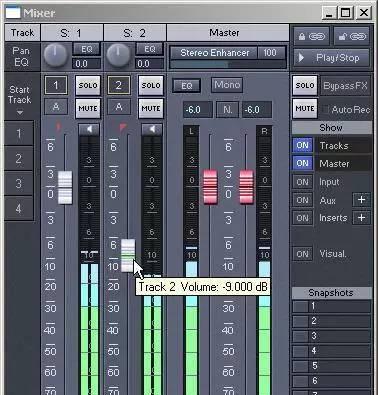Solo track 2
378x395 pixels.
[151, 85]
